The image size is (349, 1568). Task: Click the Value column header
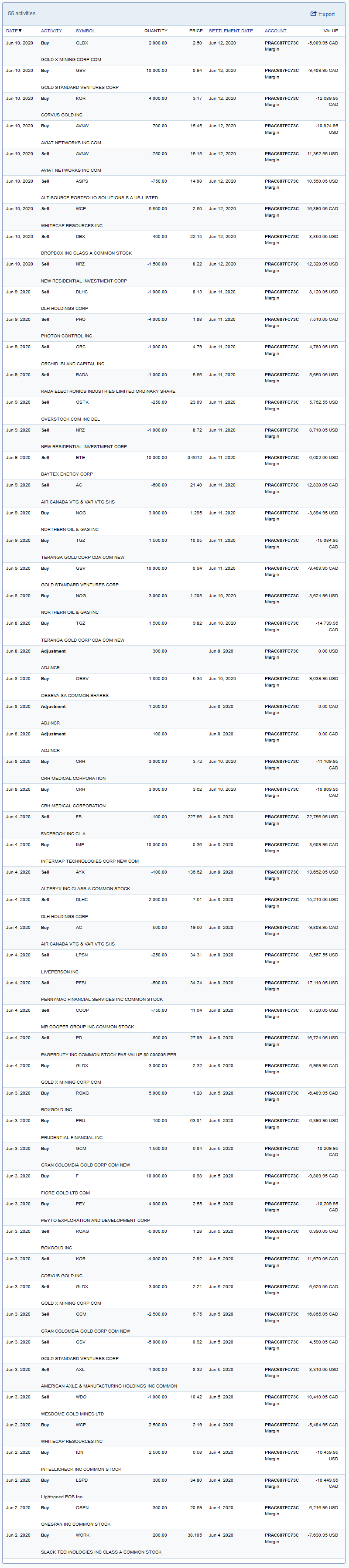[x=330, y=31]
